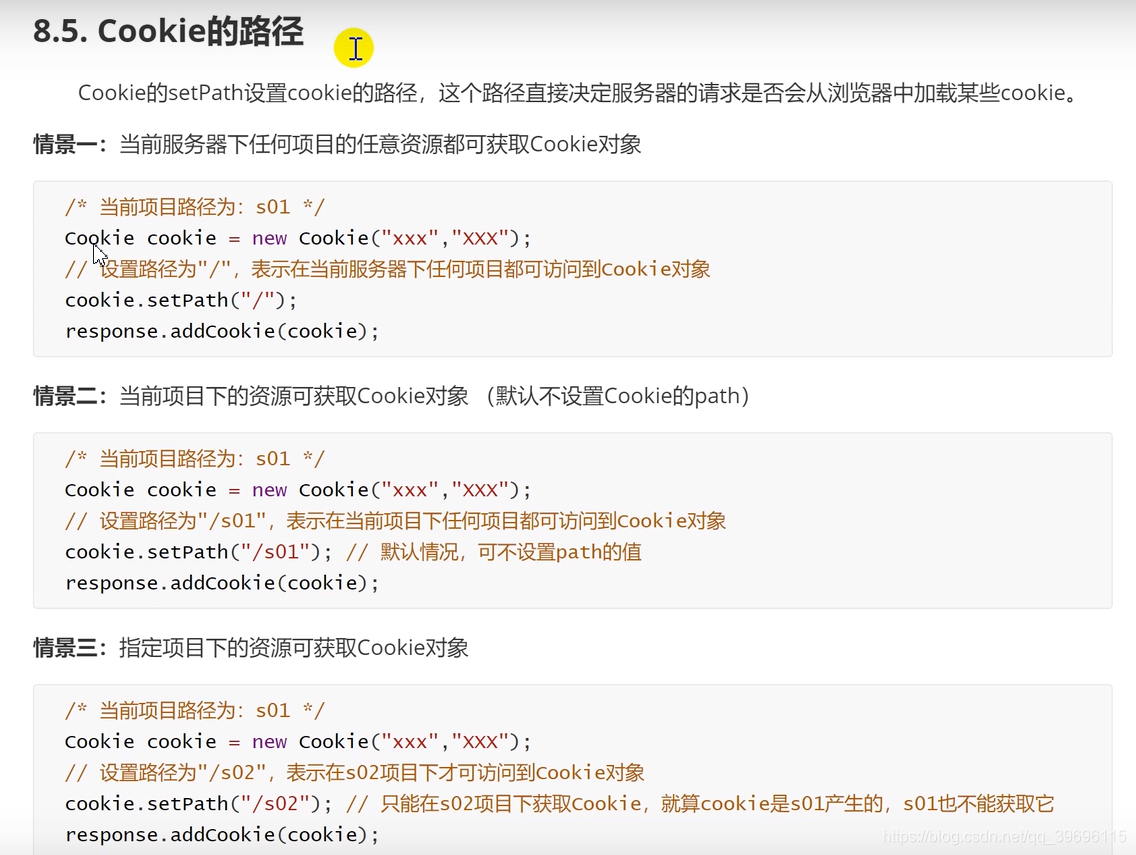Click the third code block's 'new Cookie("xxx","XXX")' line
This screenshot has width=1136, height=855.
click(x=298, y=741)
